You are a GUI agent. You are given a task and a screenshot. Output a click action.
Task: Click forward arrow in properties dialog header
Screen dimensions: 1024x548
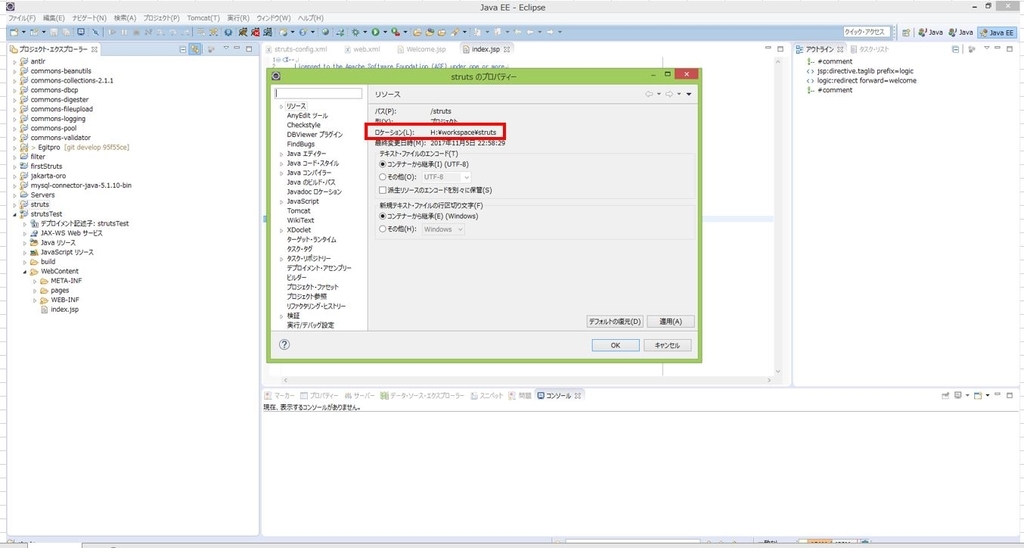point(669,94)
